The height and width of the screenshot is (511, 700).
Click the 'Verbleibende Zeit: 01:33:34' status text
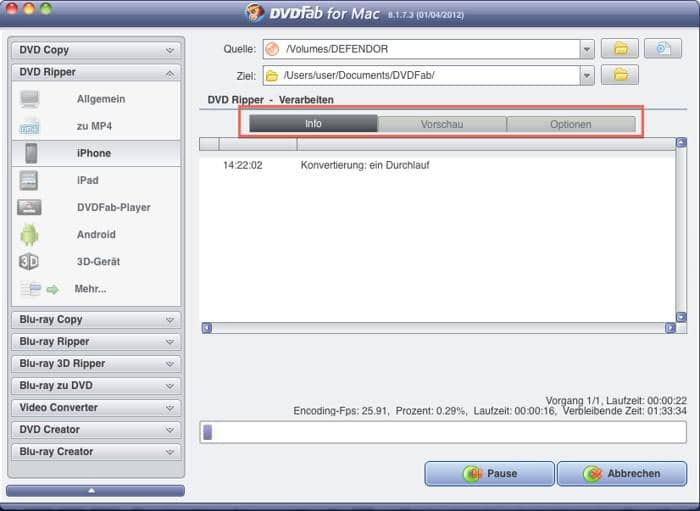coord(625,411)
